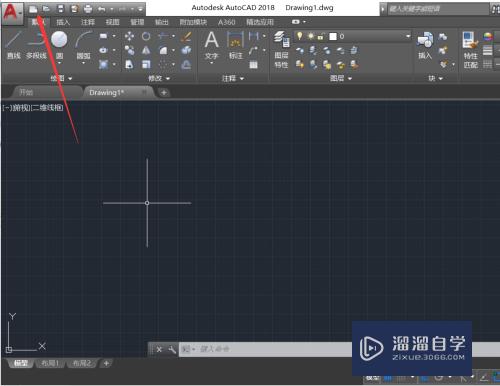Select the Line (直线) tool
Screen dimensions: 500x386
pos(14,46)
